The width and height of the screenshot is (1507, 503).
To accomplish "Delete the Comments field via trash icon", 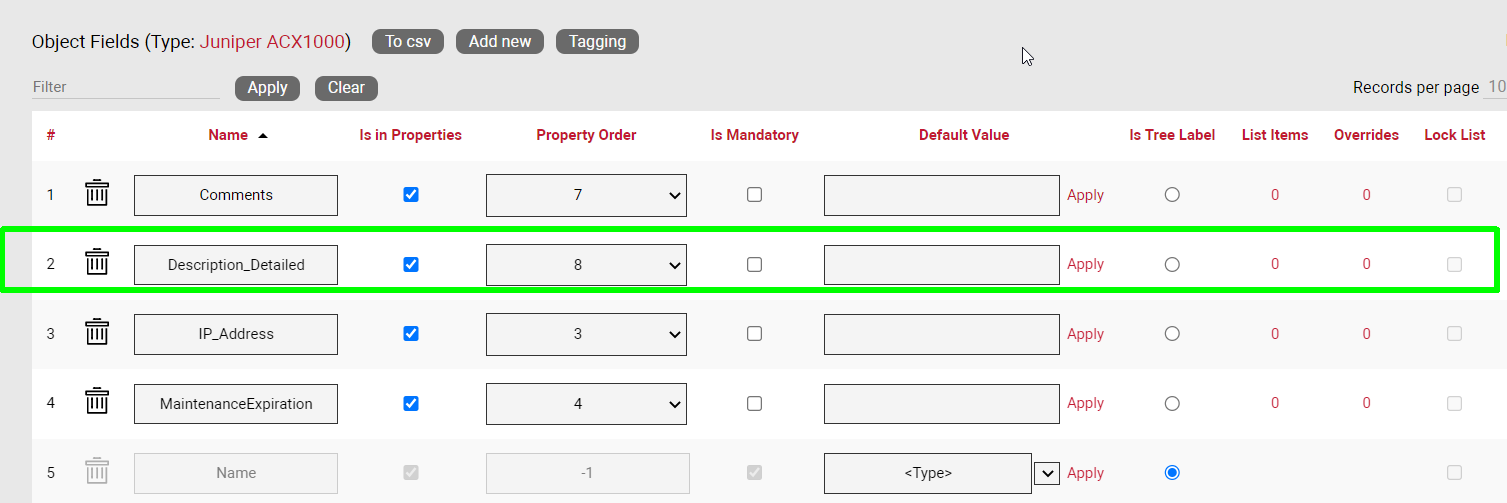I will coord(96,194).
